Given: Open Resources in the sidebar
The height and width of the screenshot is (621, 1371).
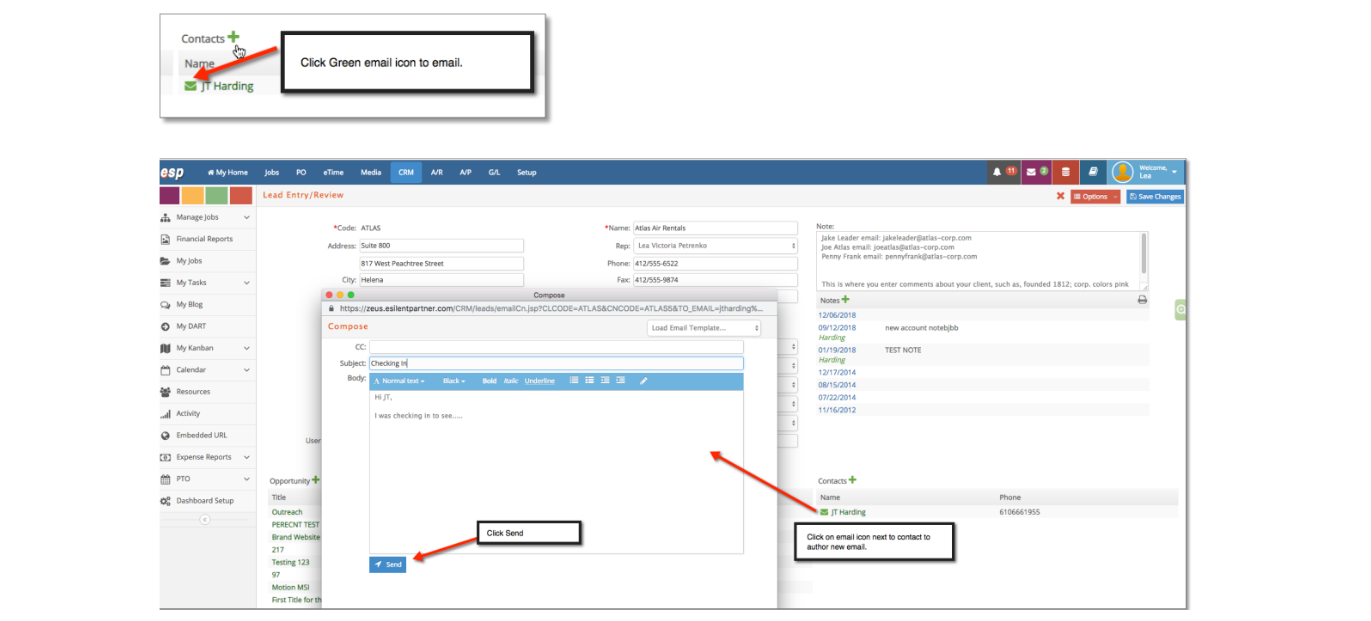Looking at the screenshot, I should pyautogui.click(x=193, y=392).
